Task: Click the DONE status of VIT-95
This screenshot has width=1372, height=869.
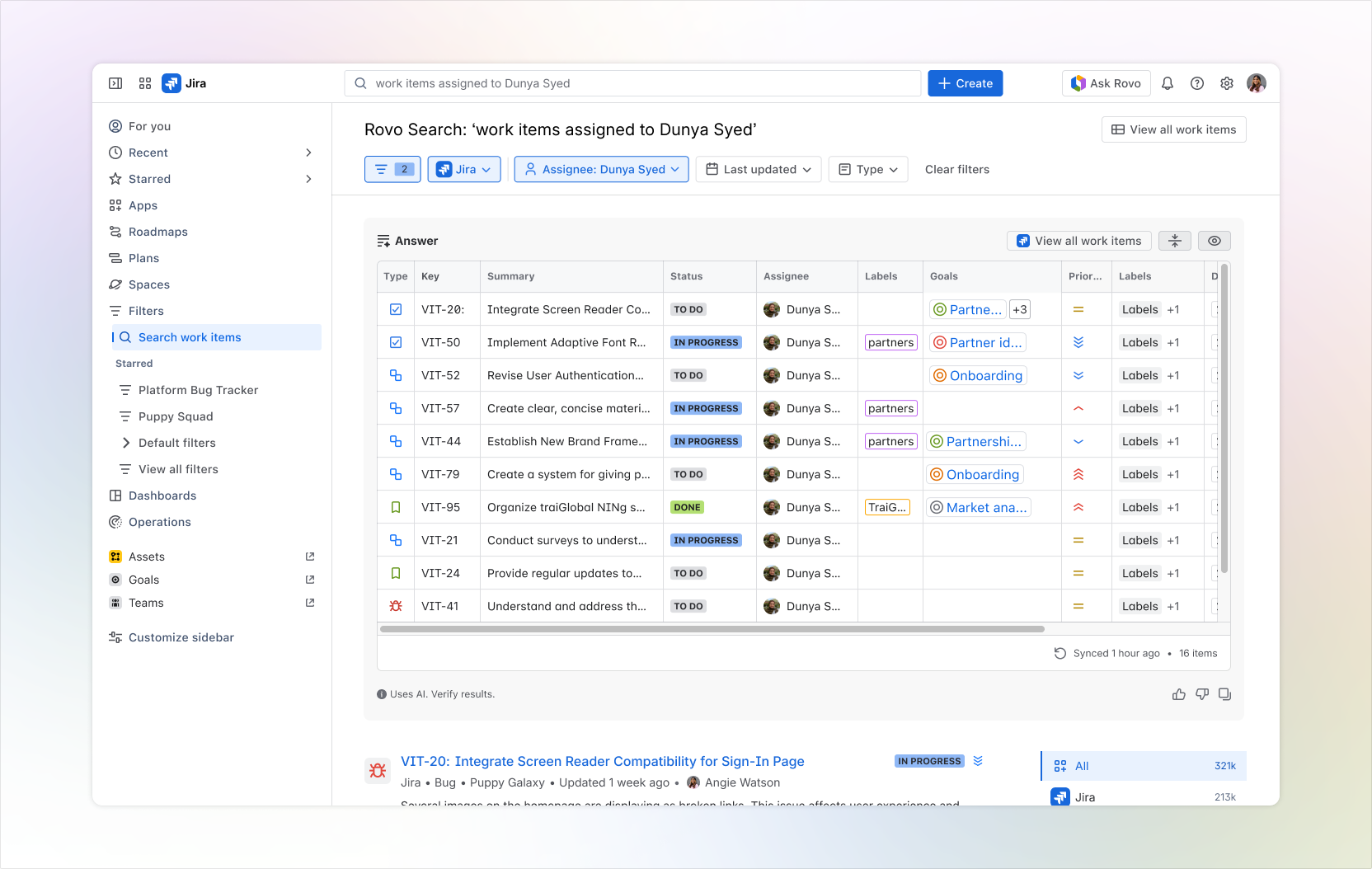Action: coord(688,507)
